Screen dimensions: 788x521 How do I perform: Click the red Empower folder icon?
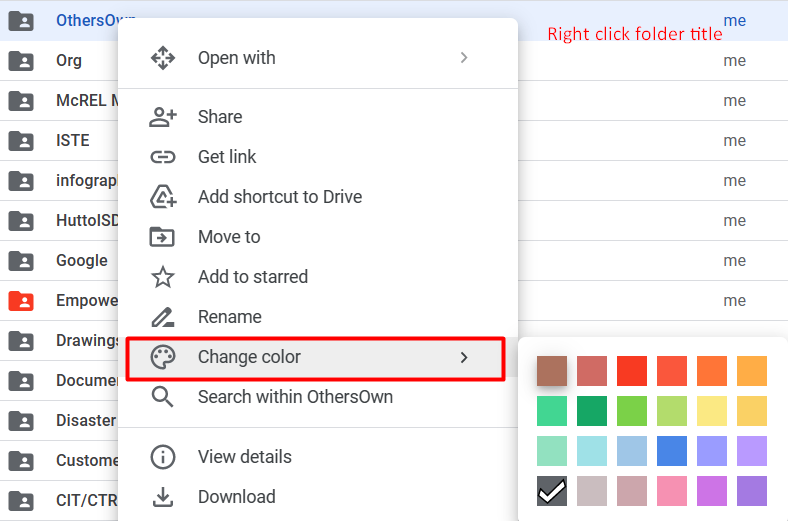21,301
